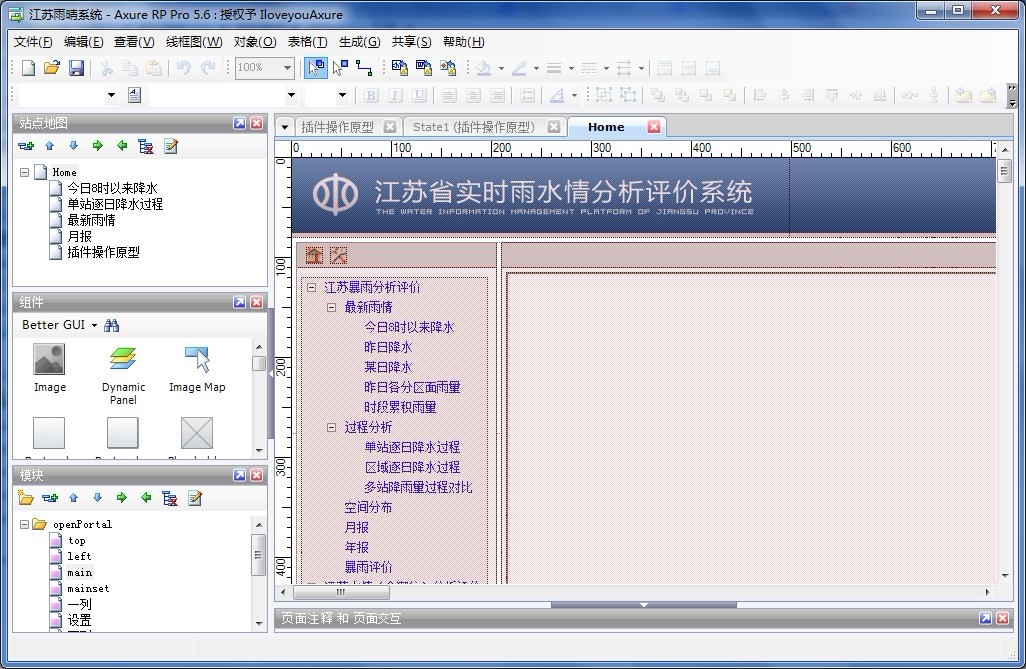Search widgets with the binoculars icon

coord(111,325)
